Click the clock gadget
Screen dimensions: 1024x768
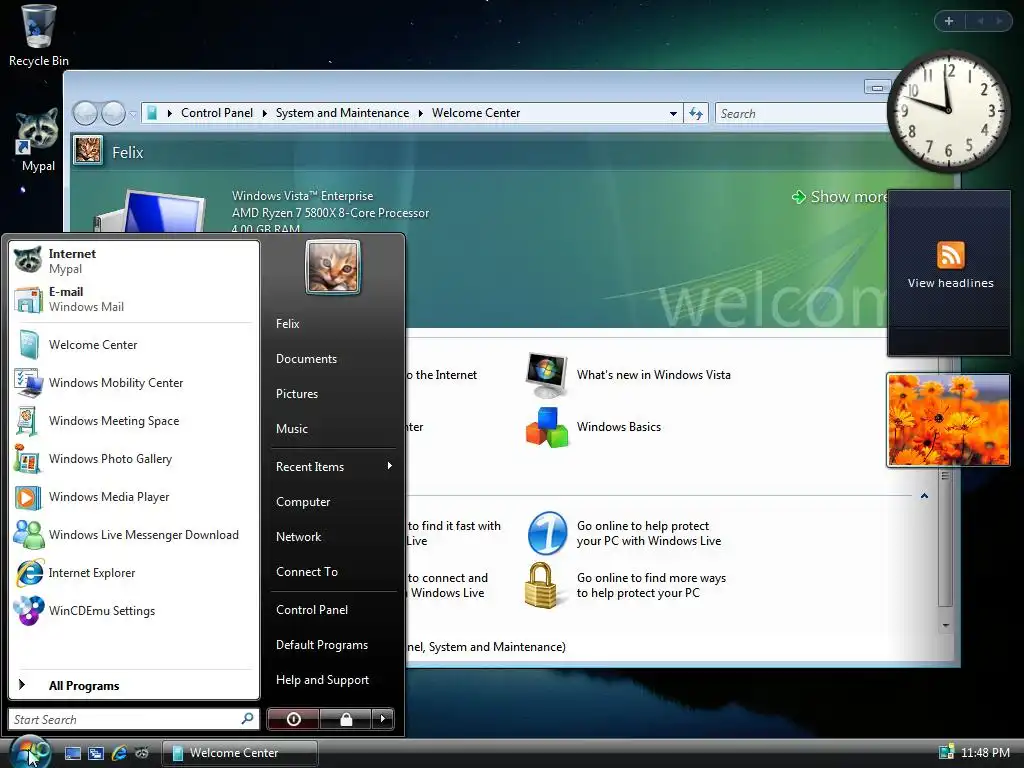point(948,111)
